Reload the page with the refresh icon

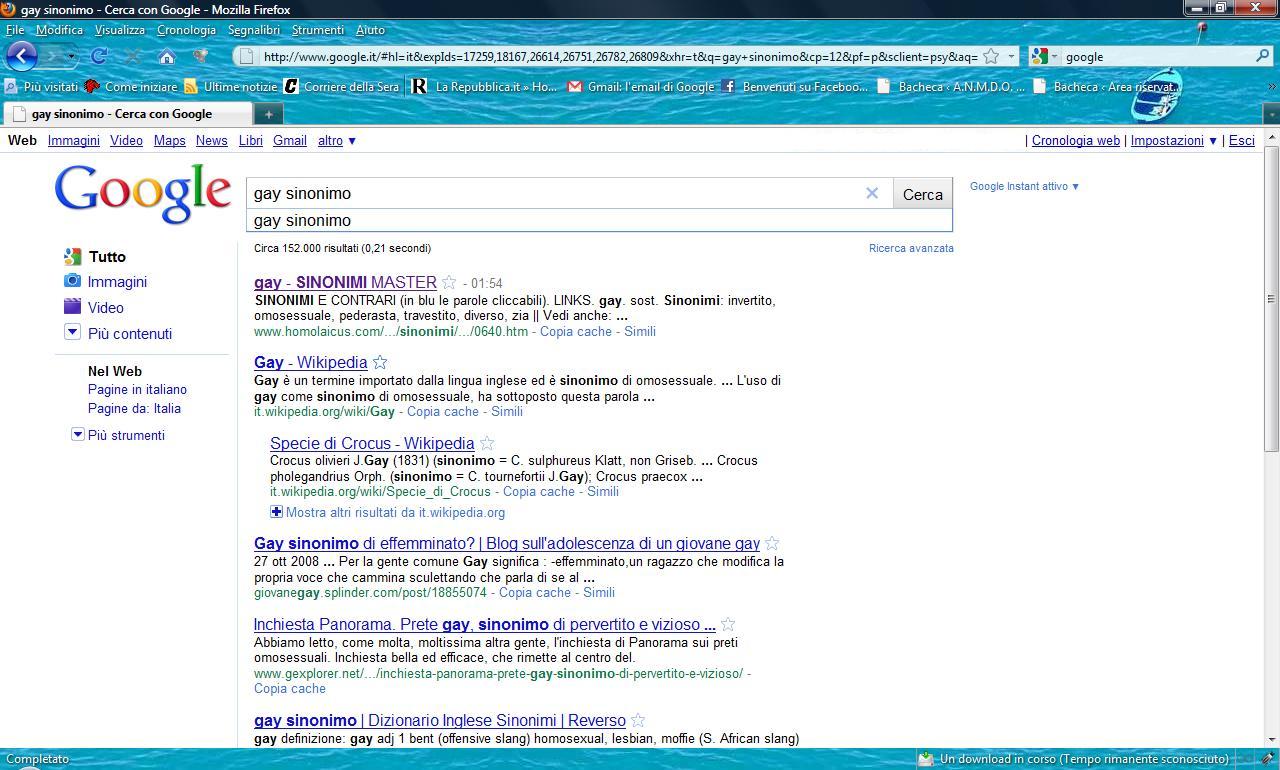(x=99, y=56)
